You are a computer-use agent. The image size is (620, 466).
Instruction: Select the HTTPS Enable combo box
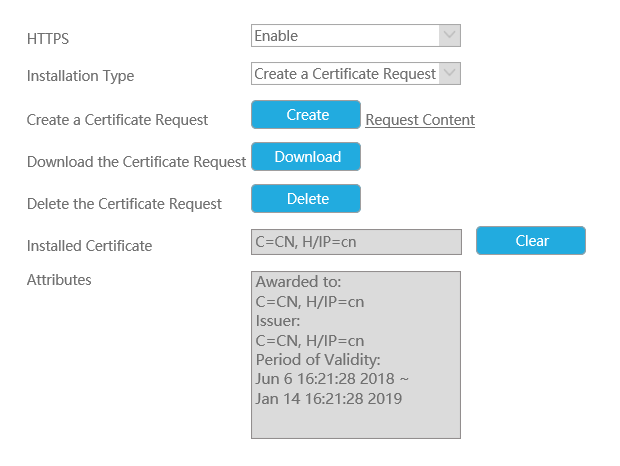pos(356,36)
